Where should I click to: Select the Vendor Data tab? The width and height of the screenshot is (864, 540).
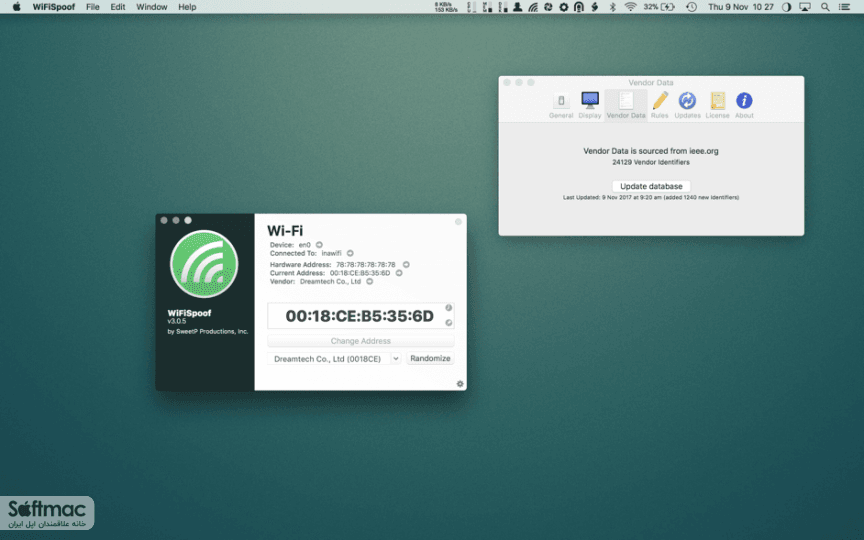[626, 105]
